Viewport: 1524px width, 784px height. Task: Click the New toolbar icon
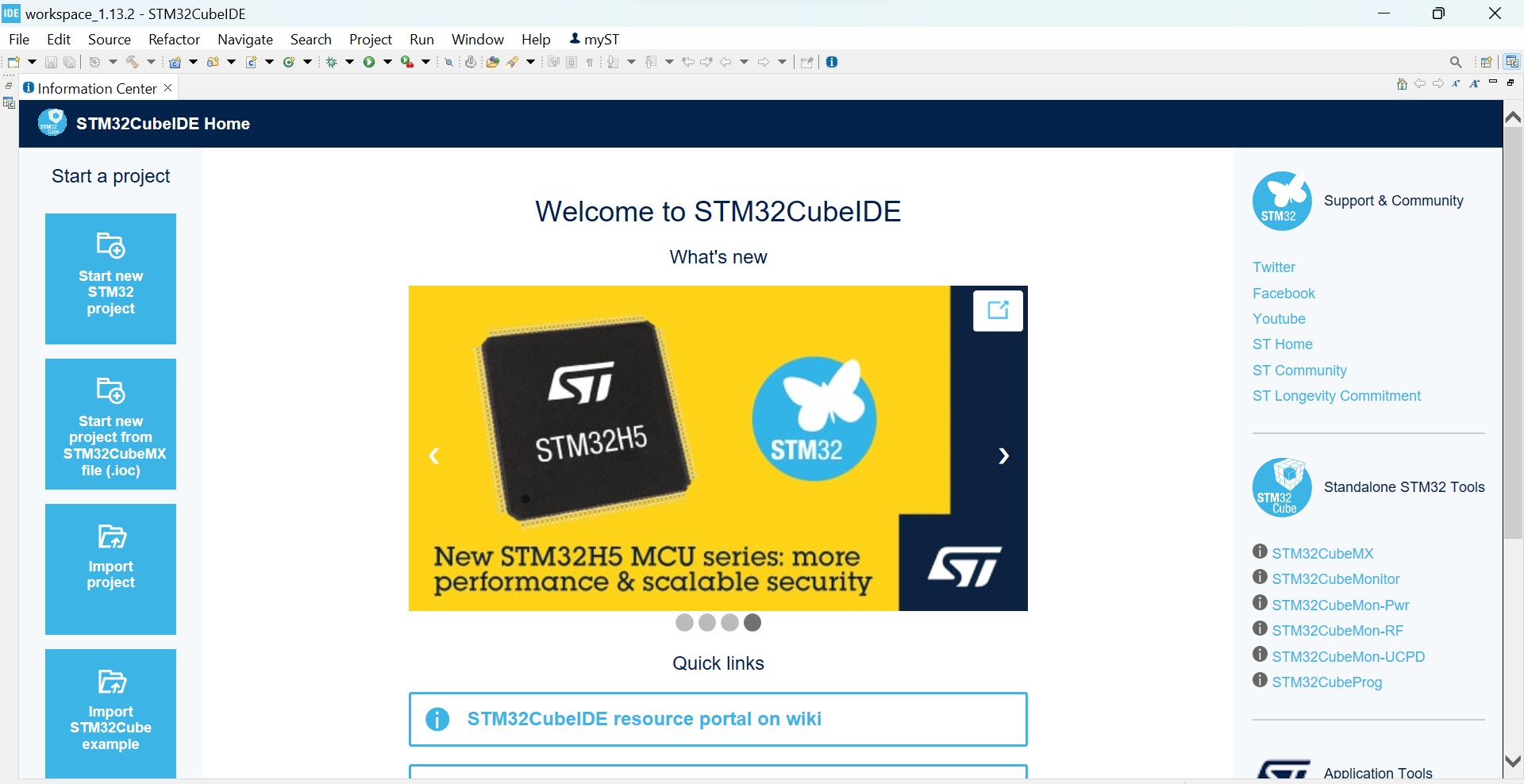[x=13, y=62]
